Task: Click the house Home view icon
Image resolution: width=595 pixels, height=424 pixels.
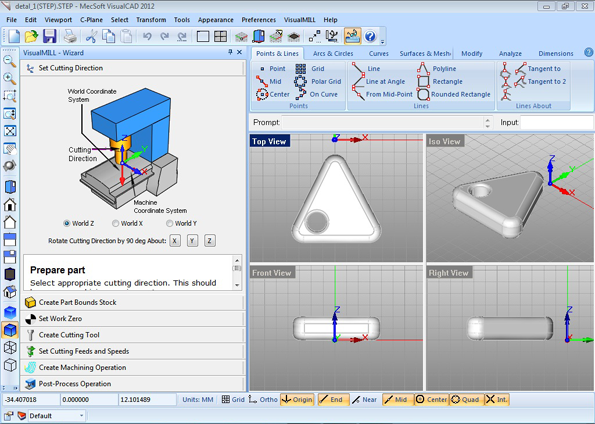Action: (9, 205)
